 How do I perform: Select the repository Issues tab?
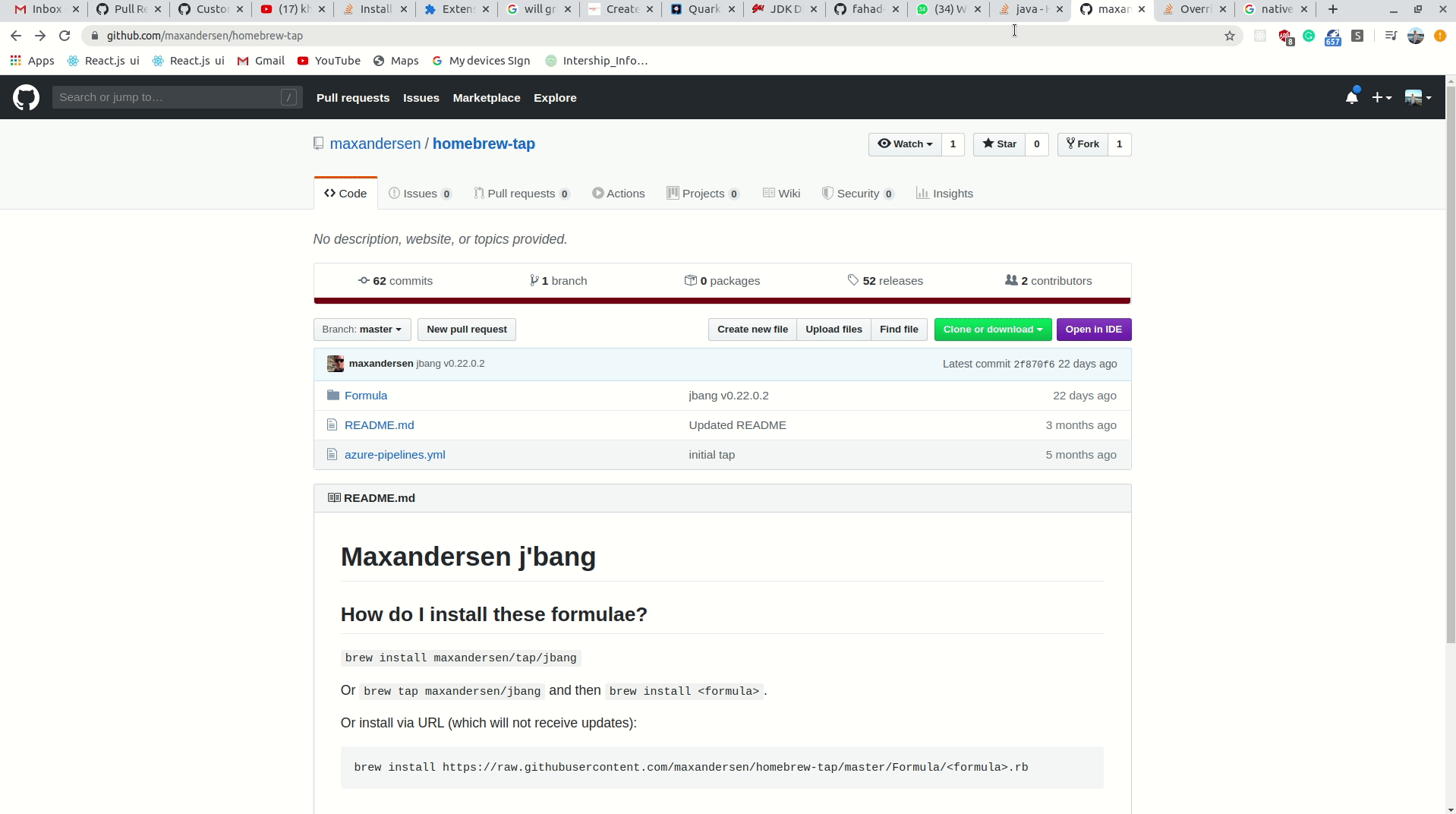[421, 194]
